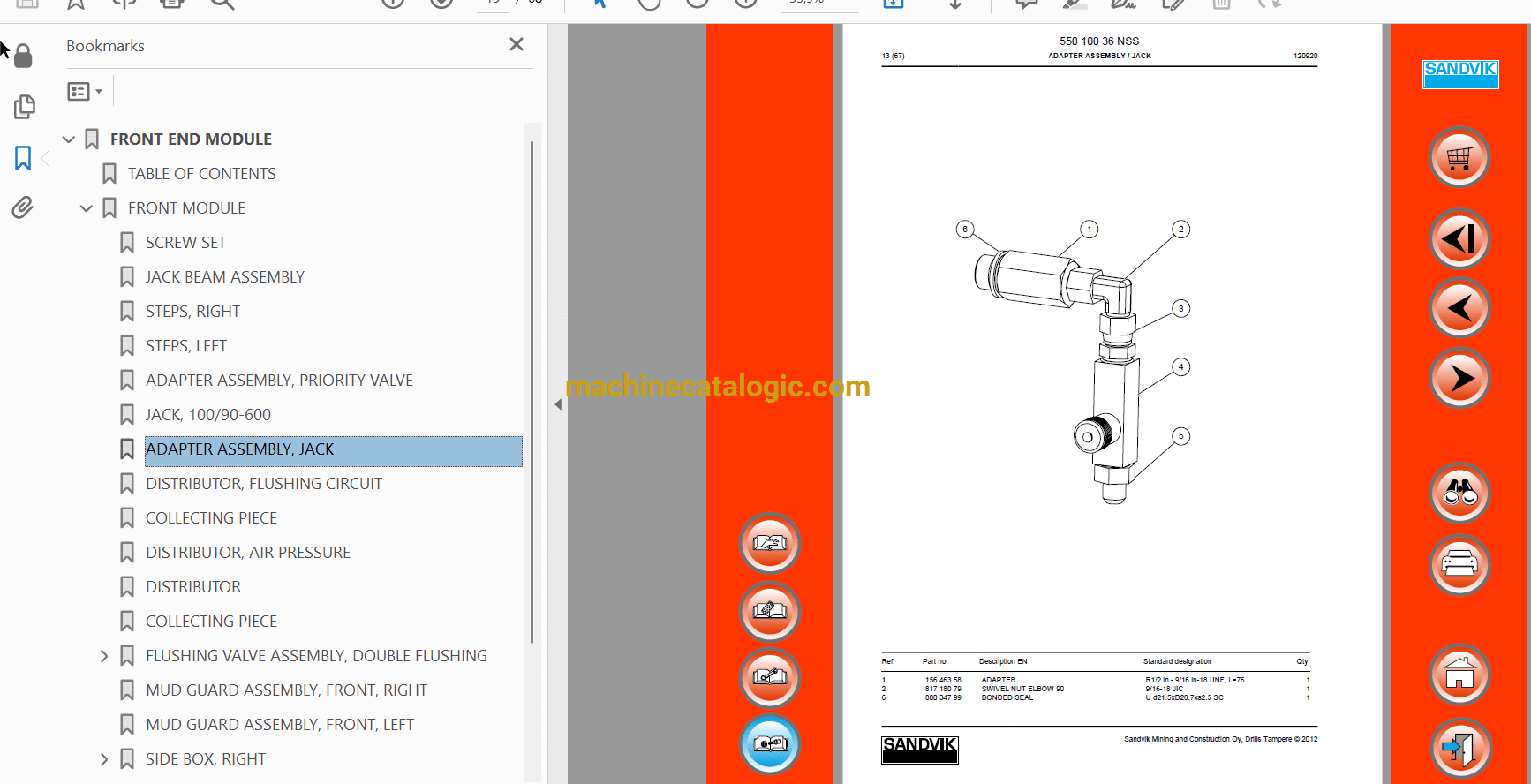
Task: Open the manual button showing book with remote
Action: click(770, 611)
